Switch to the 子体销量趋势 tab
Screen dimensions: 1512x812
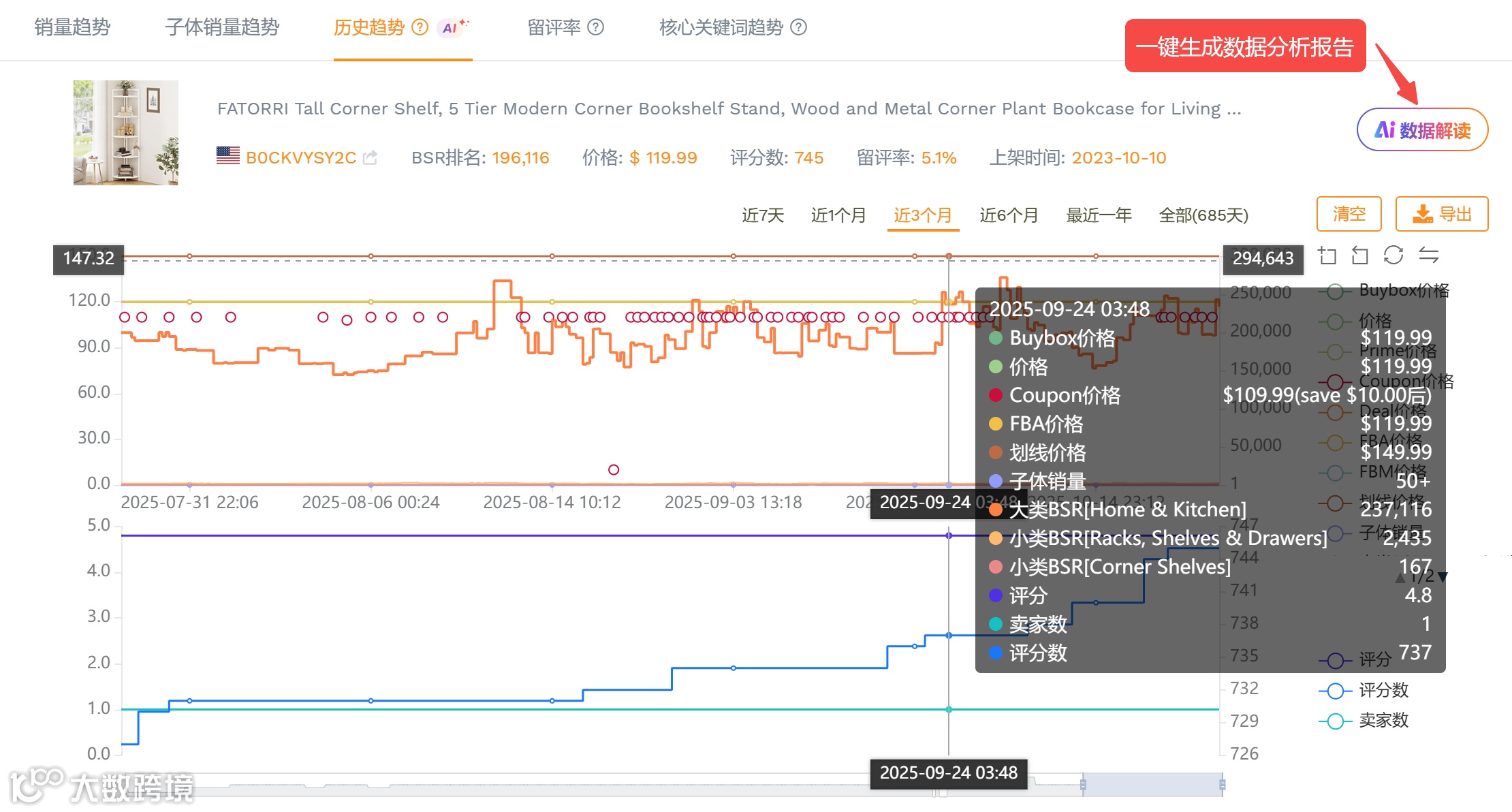pyautogui.click(x=222, y=27)
